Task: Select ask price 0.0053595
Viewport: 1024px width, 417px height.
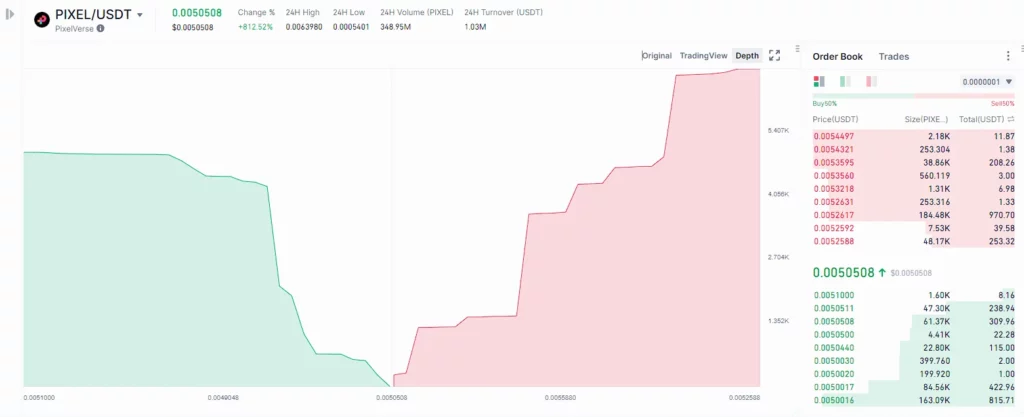Action: 833,162
